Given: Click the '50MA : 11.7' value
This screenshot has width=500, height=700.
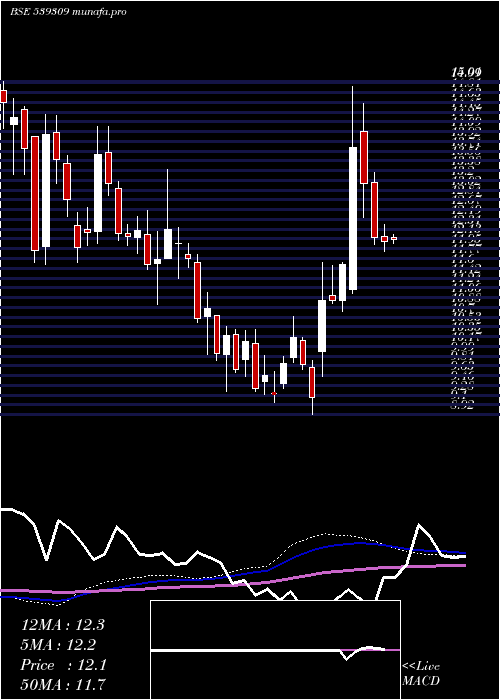Looking at the screenshot, I should pyautogui.click(x=63, y=684).
